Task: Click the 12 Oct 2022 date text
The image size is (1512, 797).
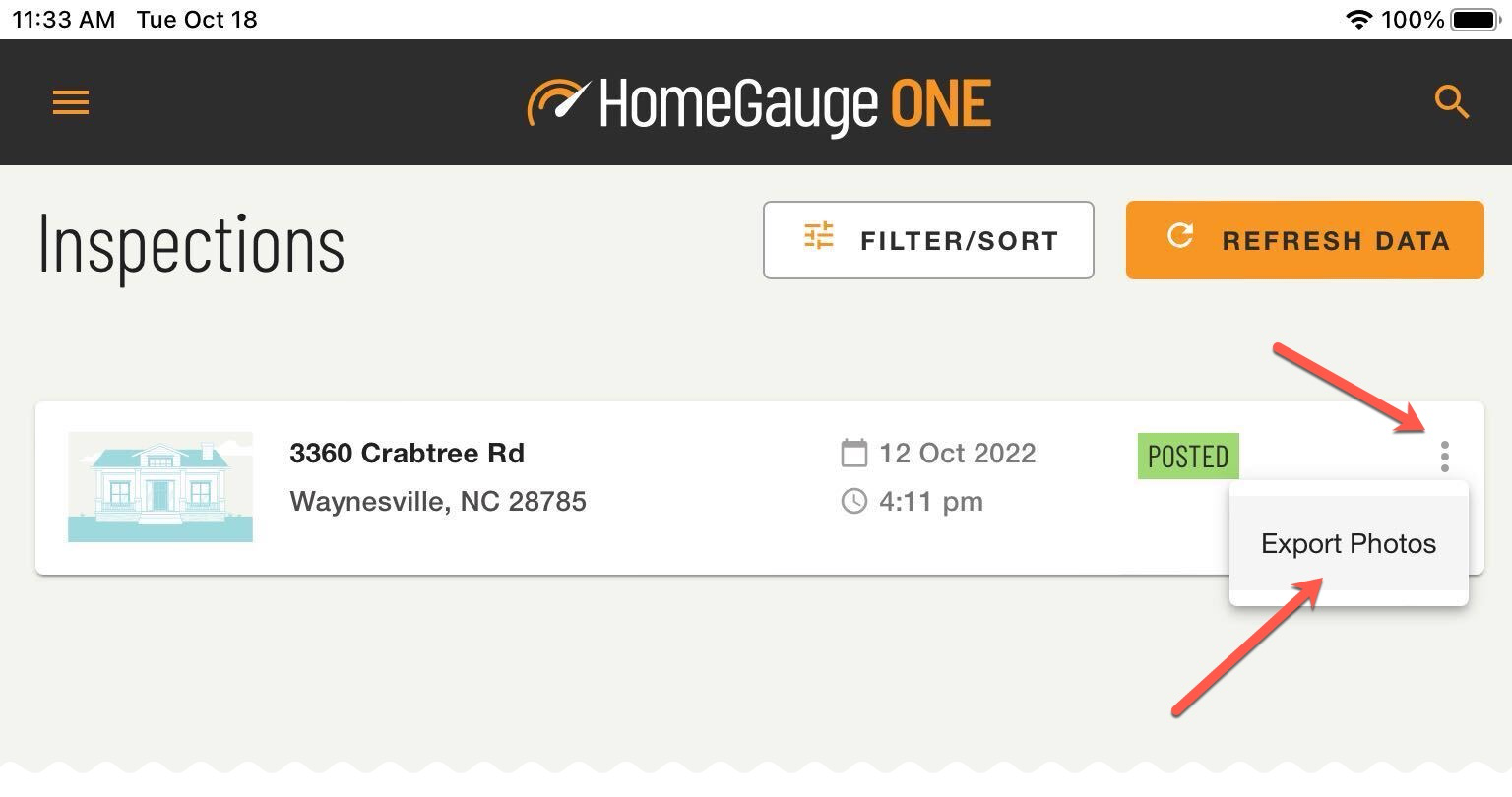Action: (957, 454)
